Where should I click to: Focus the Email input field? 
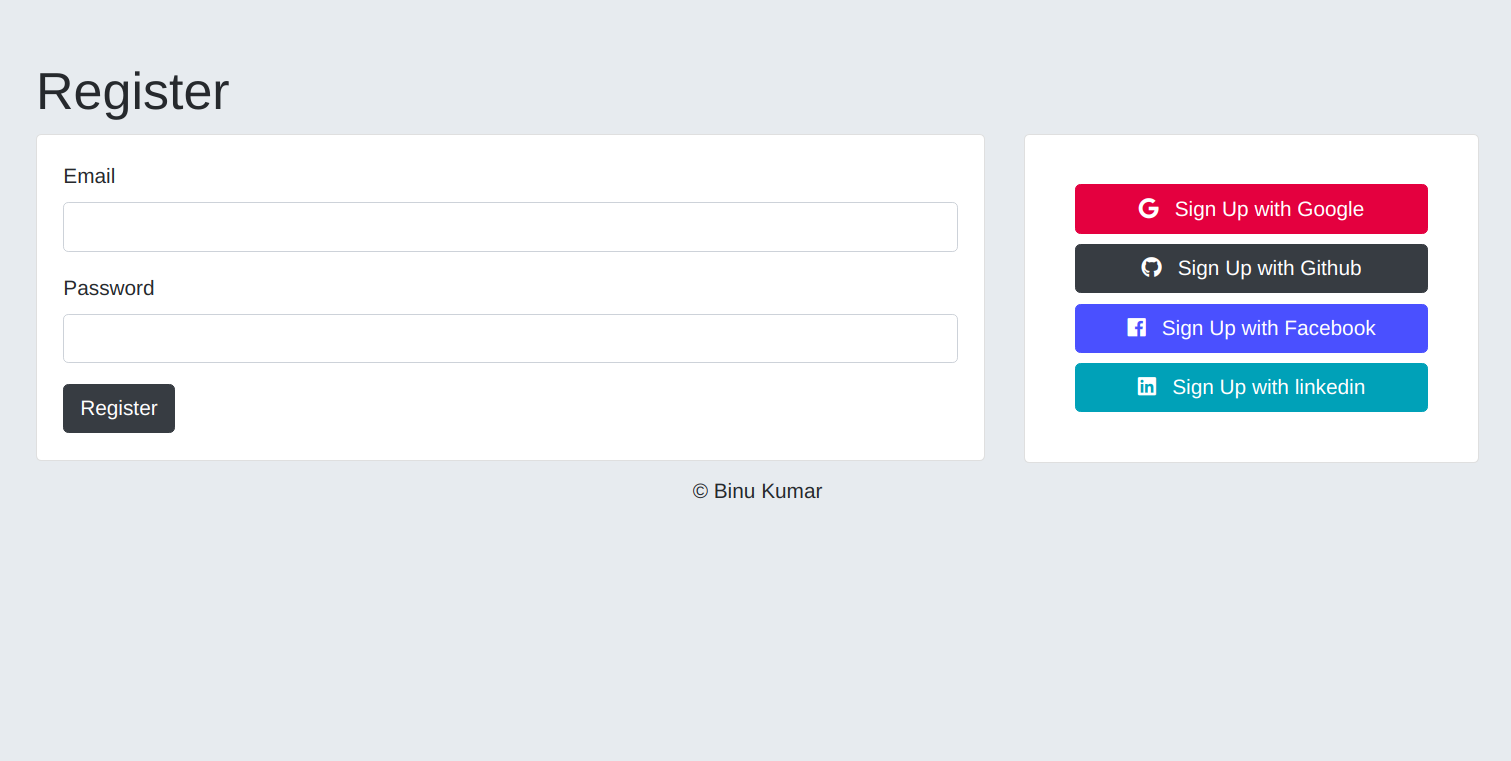tap(510, 227)
